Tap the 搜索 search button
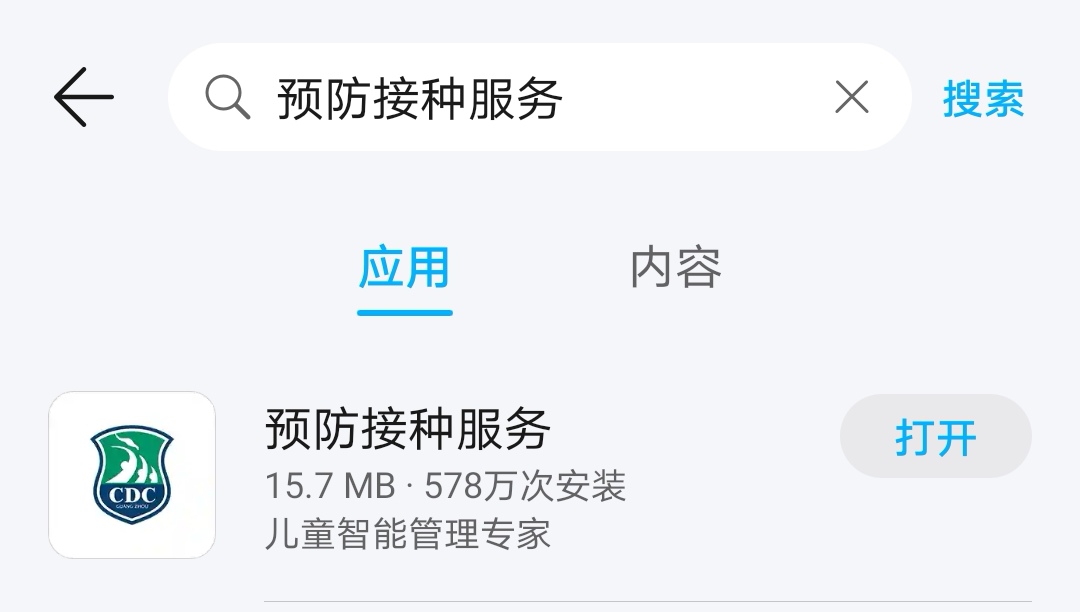This screenshot has height=612, width=1080. click(983, 98)
